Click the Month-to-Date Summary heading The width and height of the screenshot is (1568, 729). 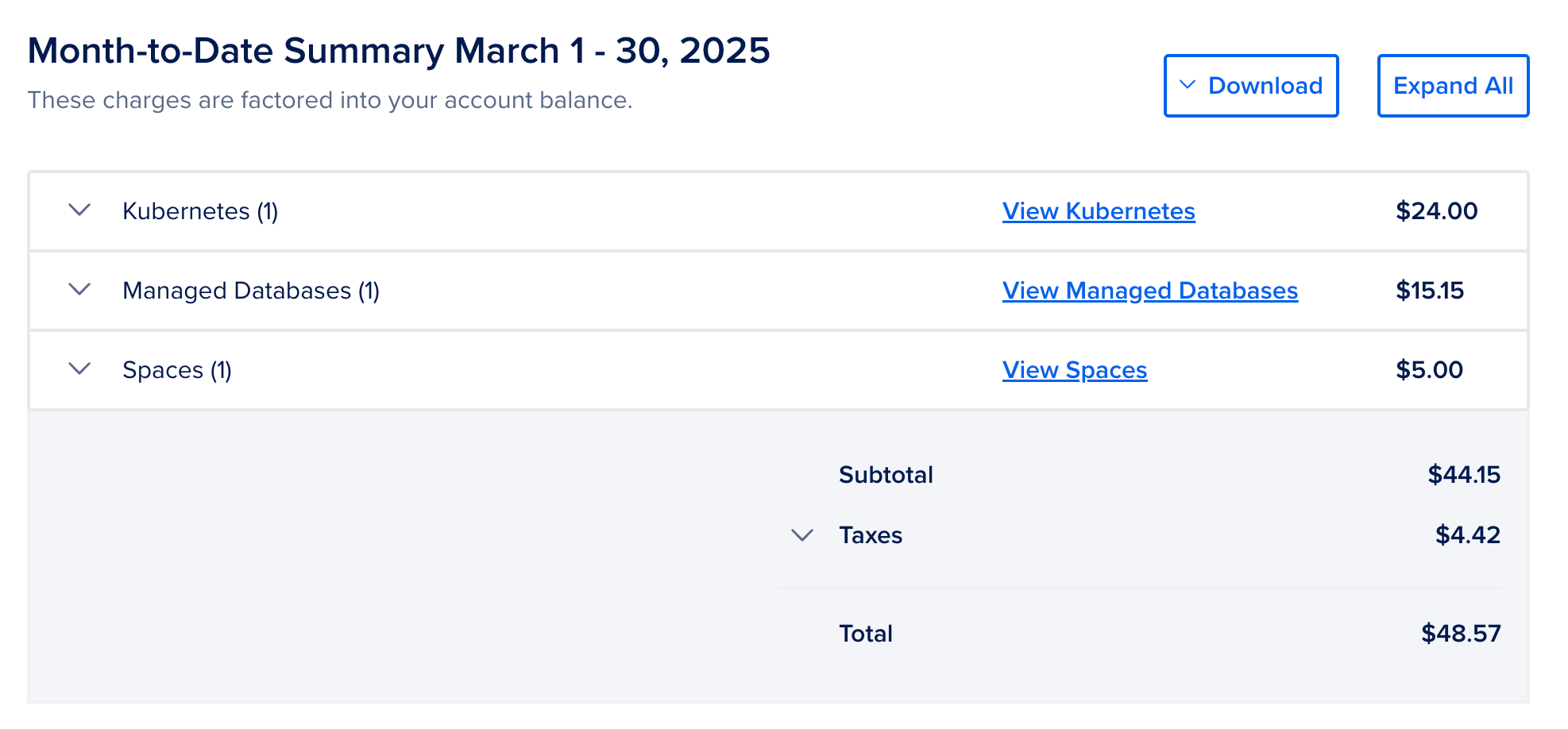pyautogui.click(x=399, y=51)
